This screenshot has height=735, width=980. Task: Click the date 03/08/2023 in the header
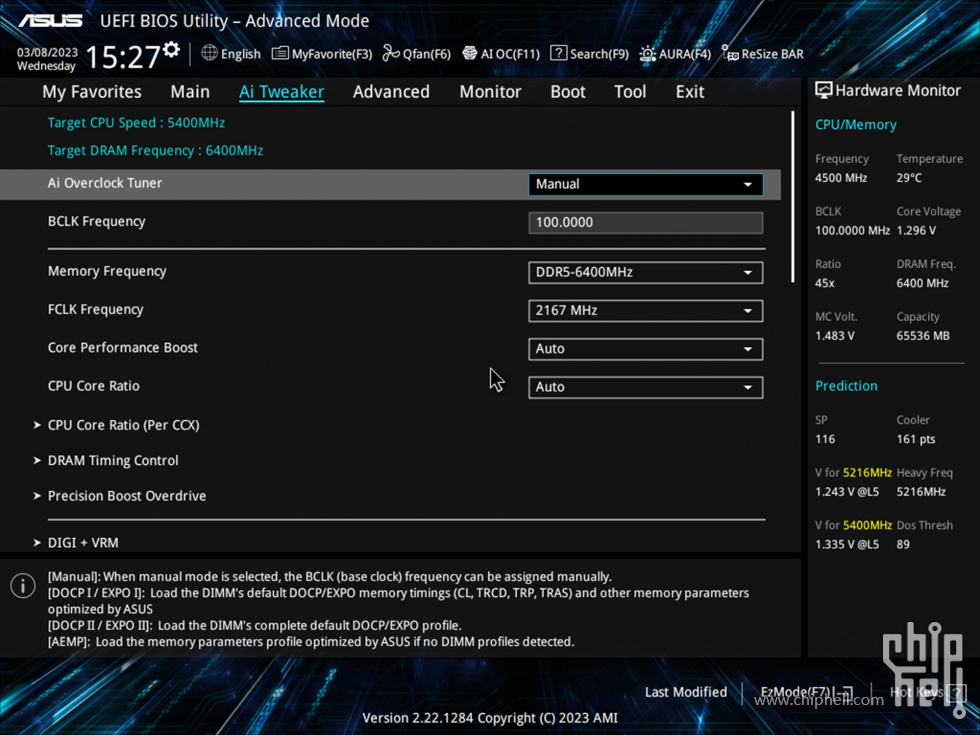pyautogui.click(x=48, y=52)
